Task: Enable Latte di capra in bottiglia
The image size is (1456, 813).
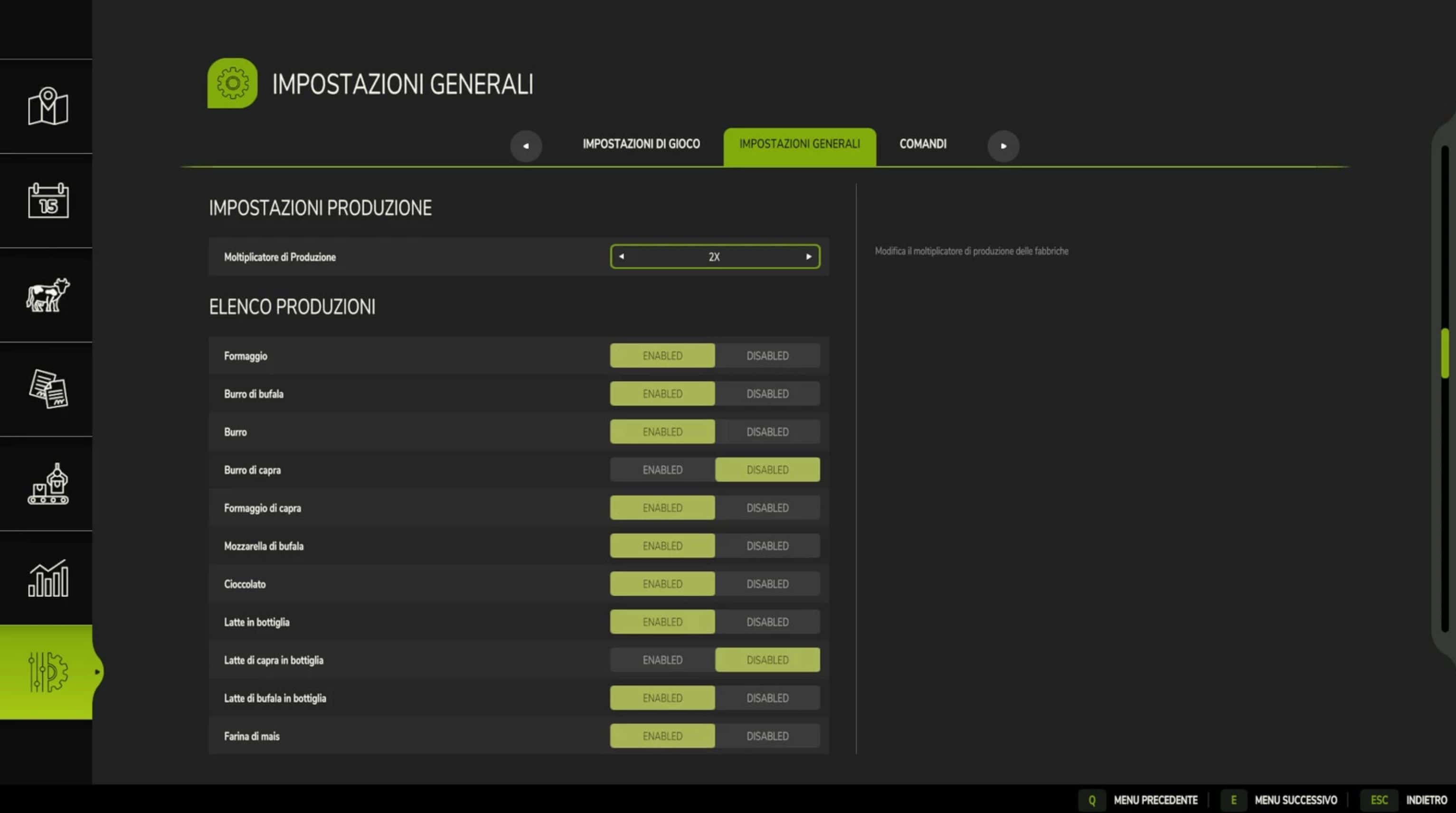Action: [662, 660]
